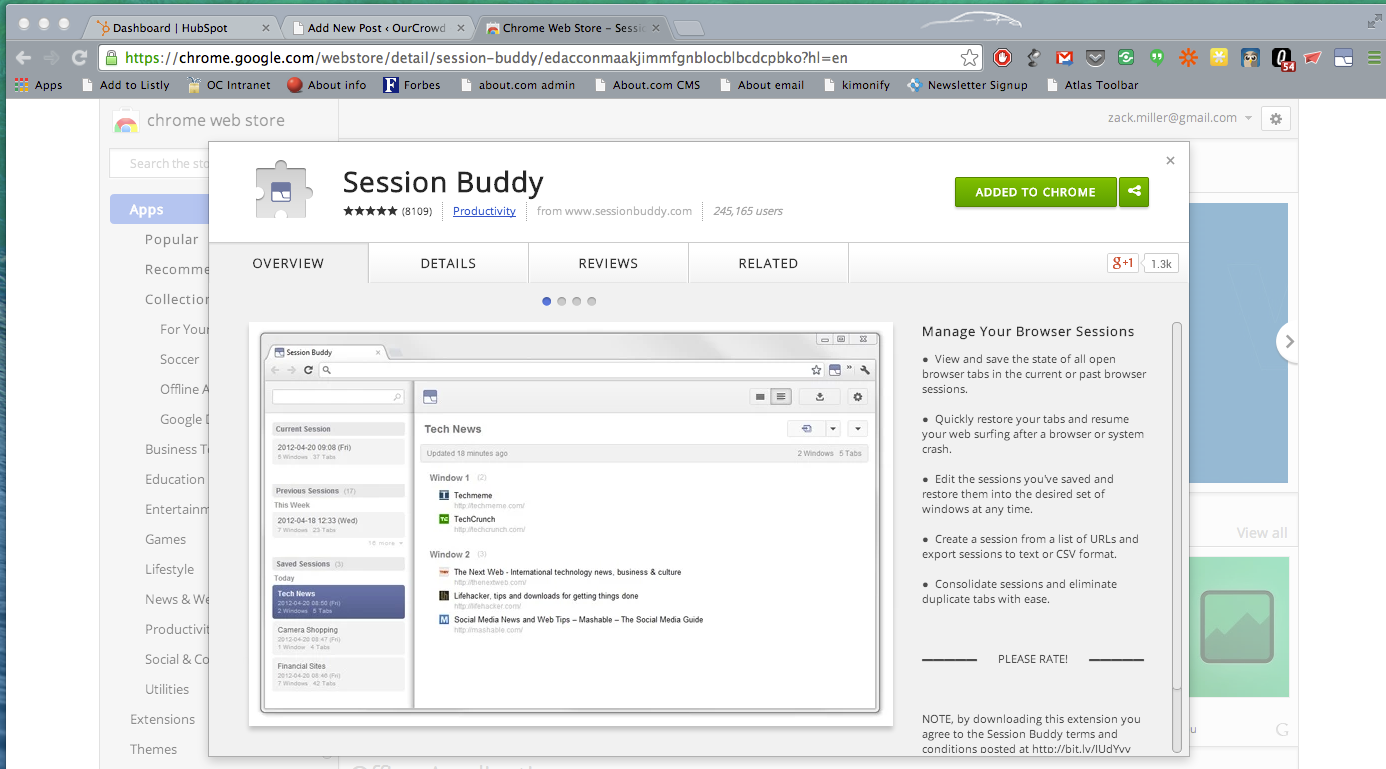Select the first screenshot carousel dot

point(547,301)
